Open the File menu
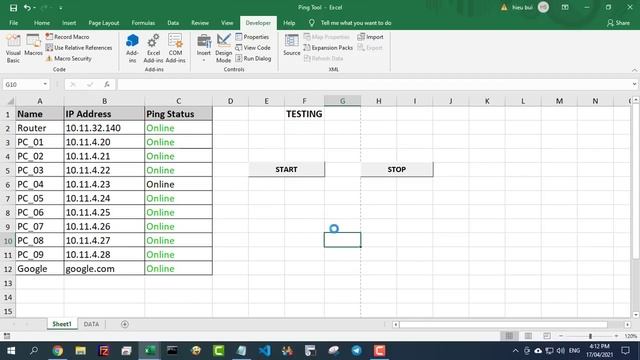The height and width of the screenshot is (360, 640). click(13, 23)
